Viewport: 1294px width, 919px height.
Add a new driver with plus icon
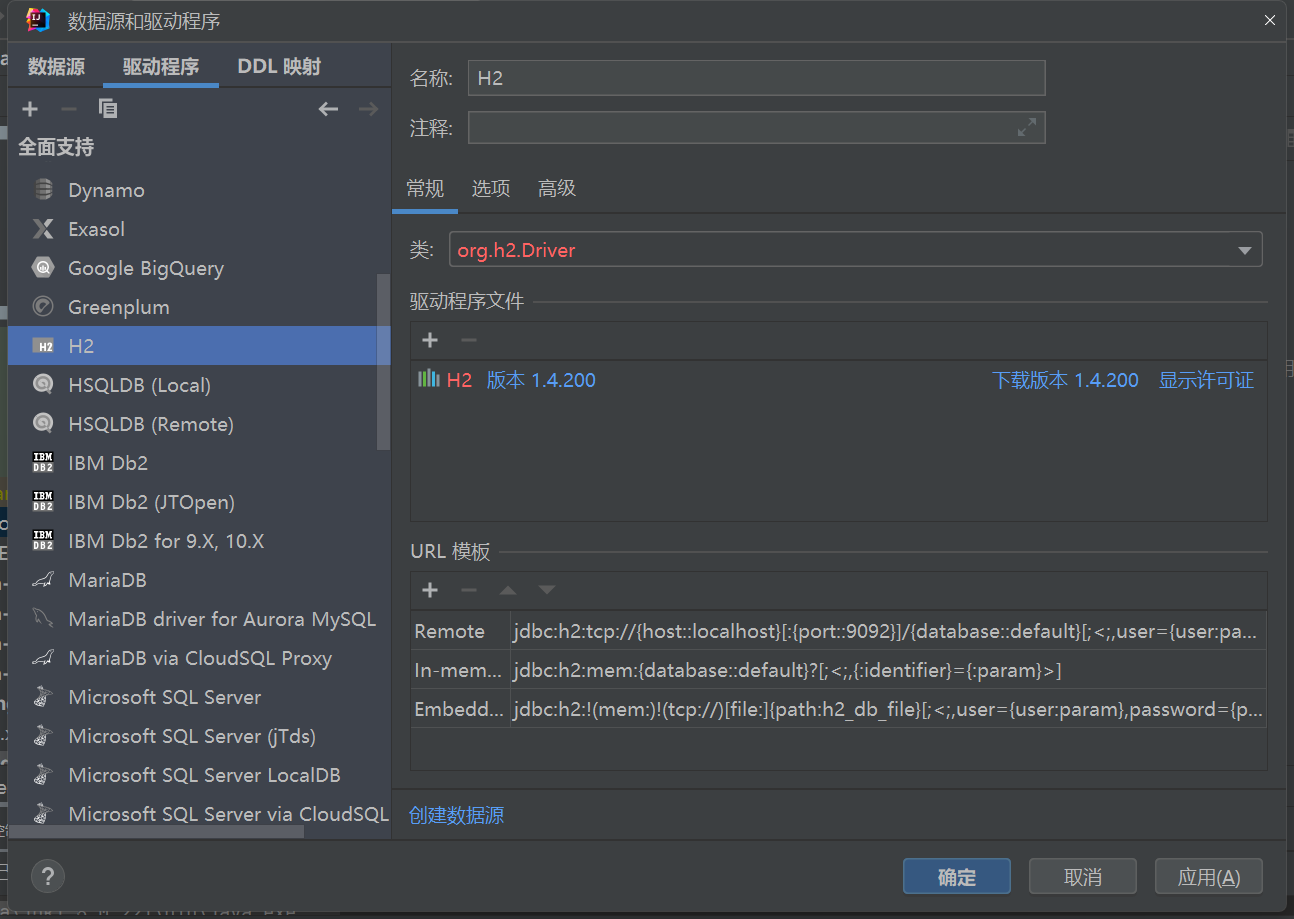pyautogui.click(x=30, y=109)
